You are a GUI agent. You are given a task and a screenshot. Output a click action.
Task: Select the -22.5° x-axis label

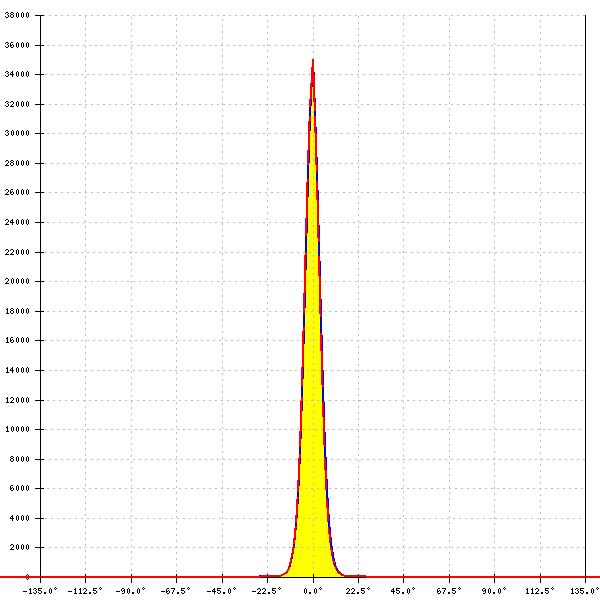tap(266, 591)
